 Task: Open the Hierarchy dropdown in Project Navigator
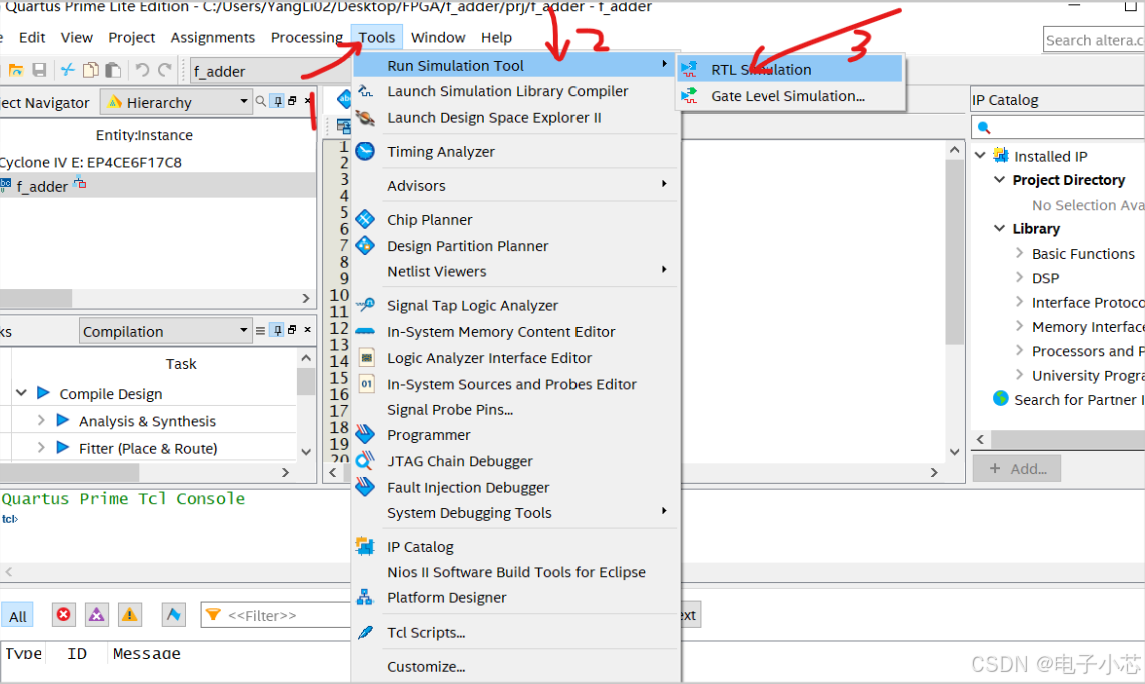coord(244,102)
